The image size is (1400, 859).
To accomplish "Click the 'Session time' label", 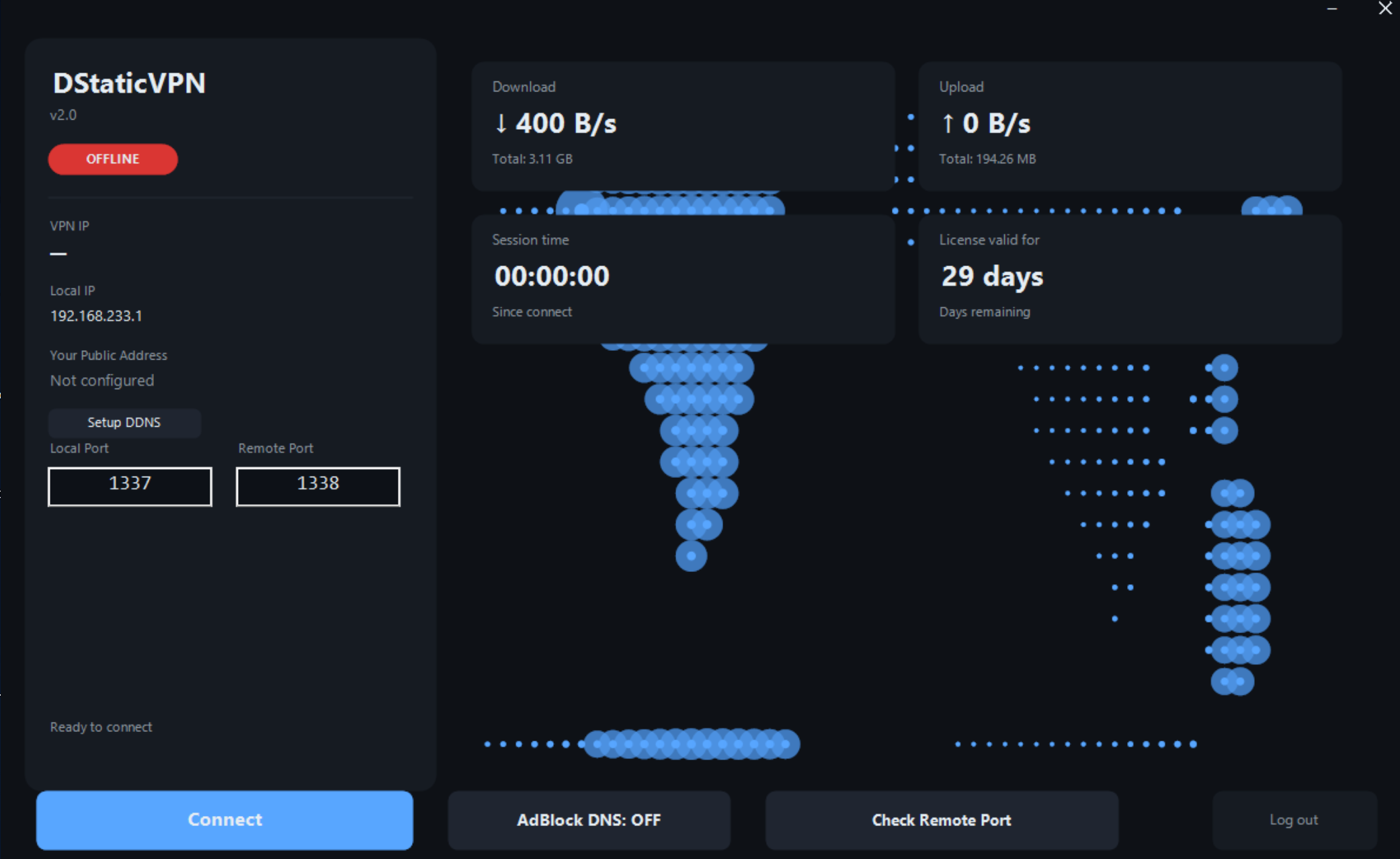I will [530, 240].
